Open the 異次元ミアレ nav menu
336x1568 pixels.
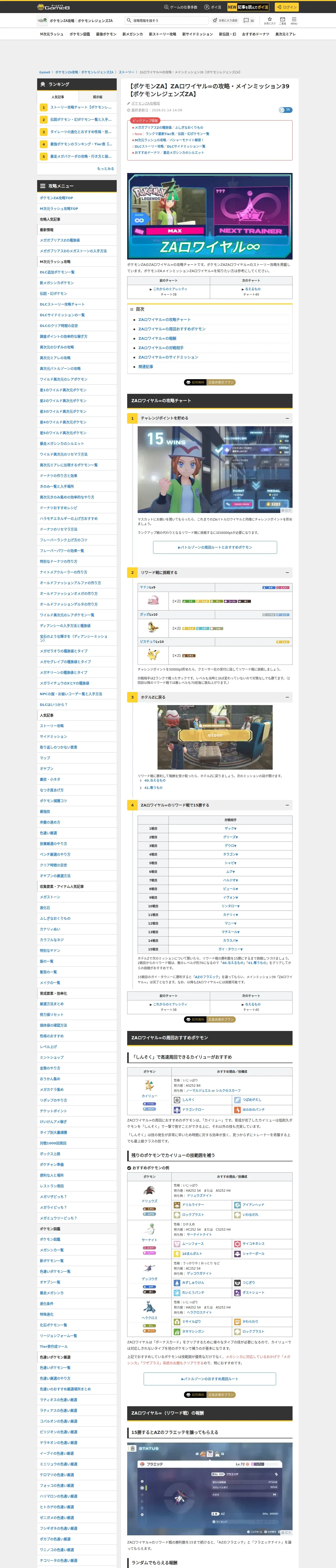point(285,34)
